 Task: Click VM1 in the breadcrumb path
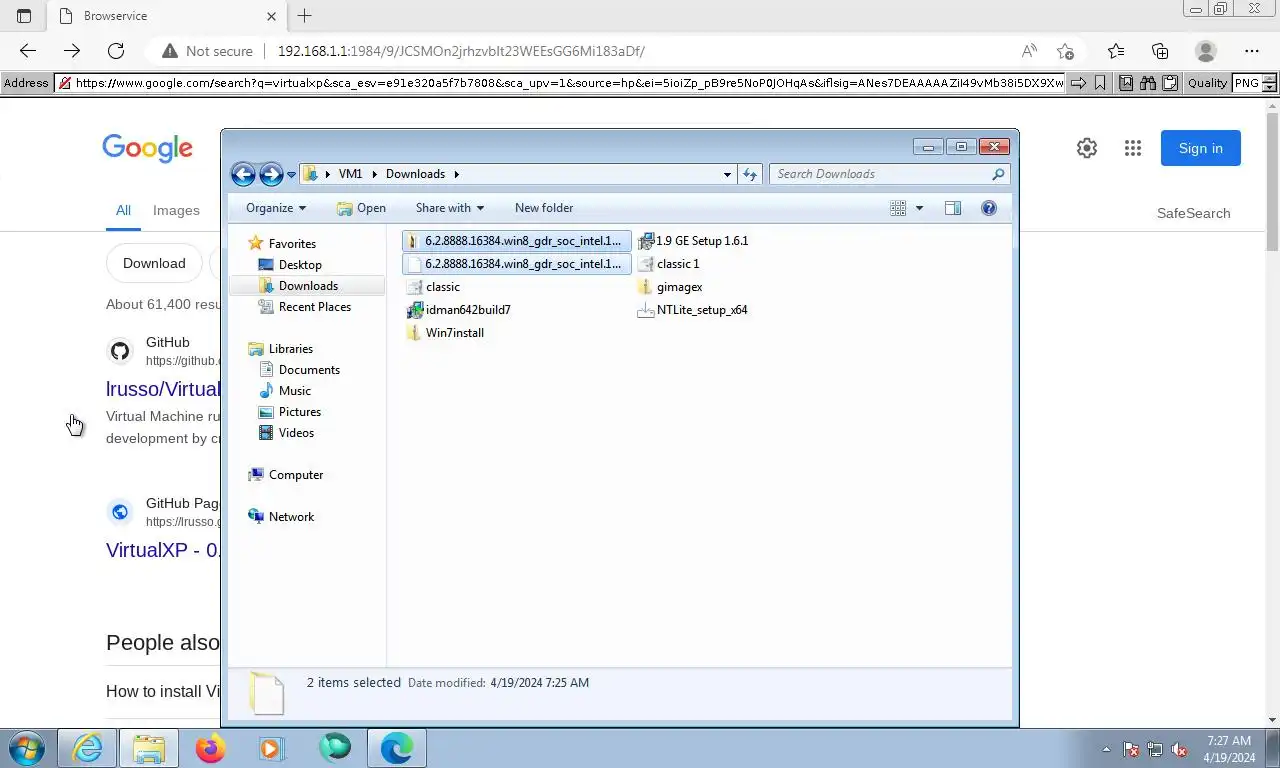(350, 174)
